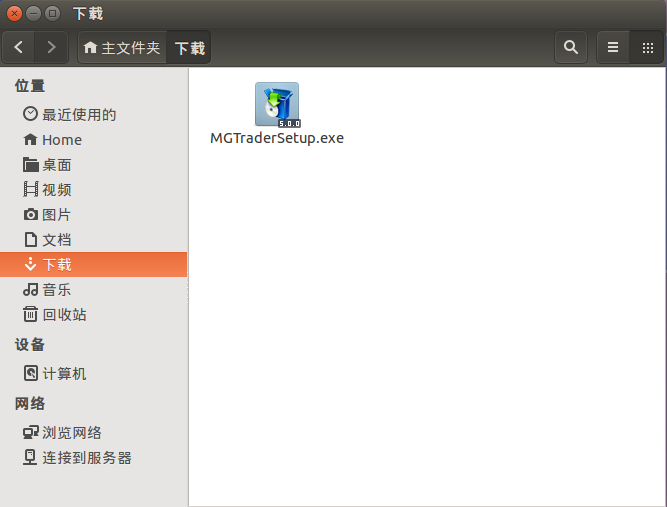Select the MGTraderSetup.exe file icon
Viewport: 667px width, 507px height.
pos(277,105)
